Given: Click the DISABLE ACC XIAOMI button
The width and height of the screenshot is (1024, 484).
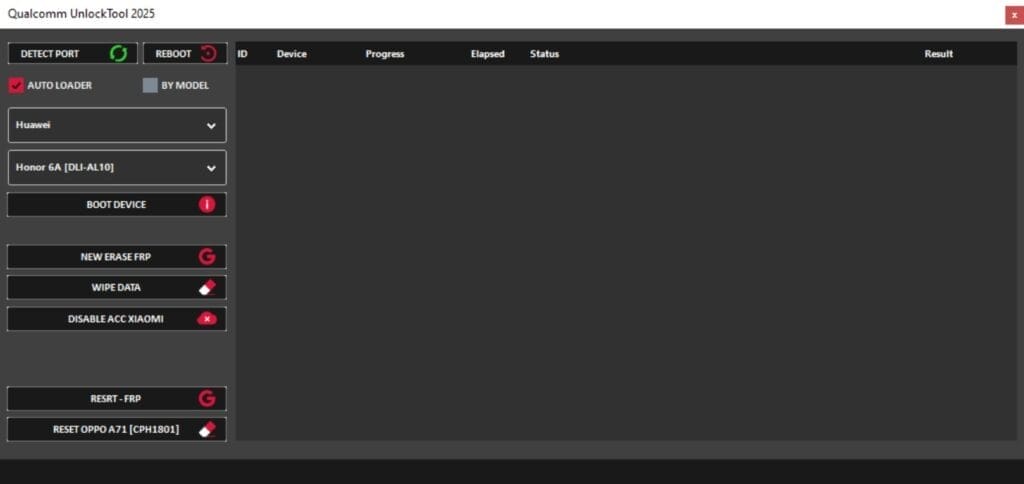Looking at the screenshot, I should coord(115,319).
